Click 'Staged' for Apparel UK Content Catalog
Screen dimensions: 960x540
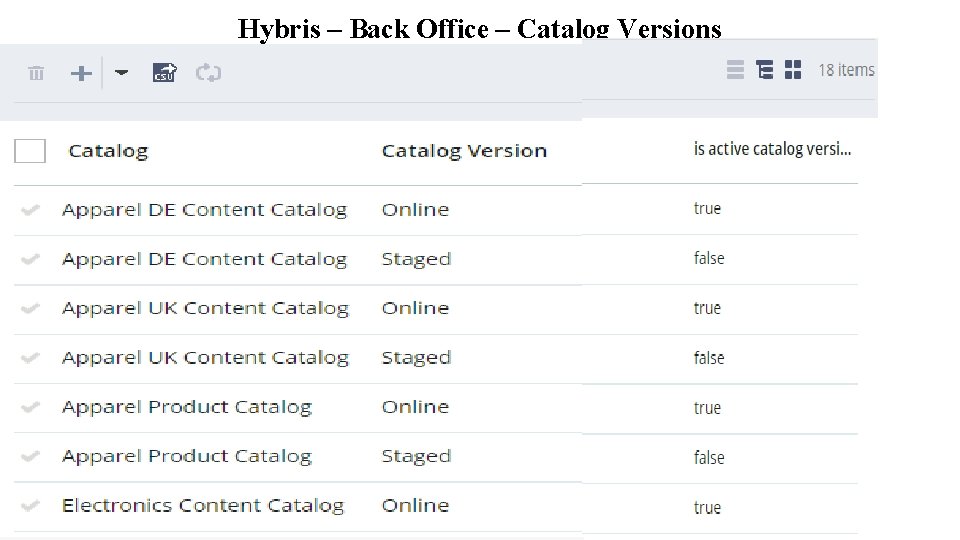coord(416,358)
